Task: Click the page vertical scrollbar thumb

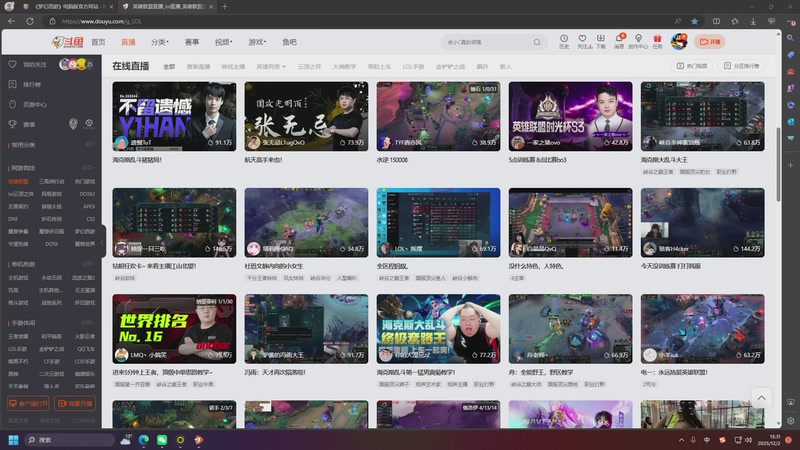Action: pos(778,164)
